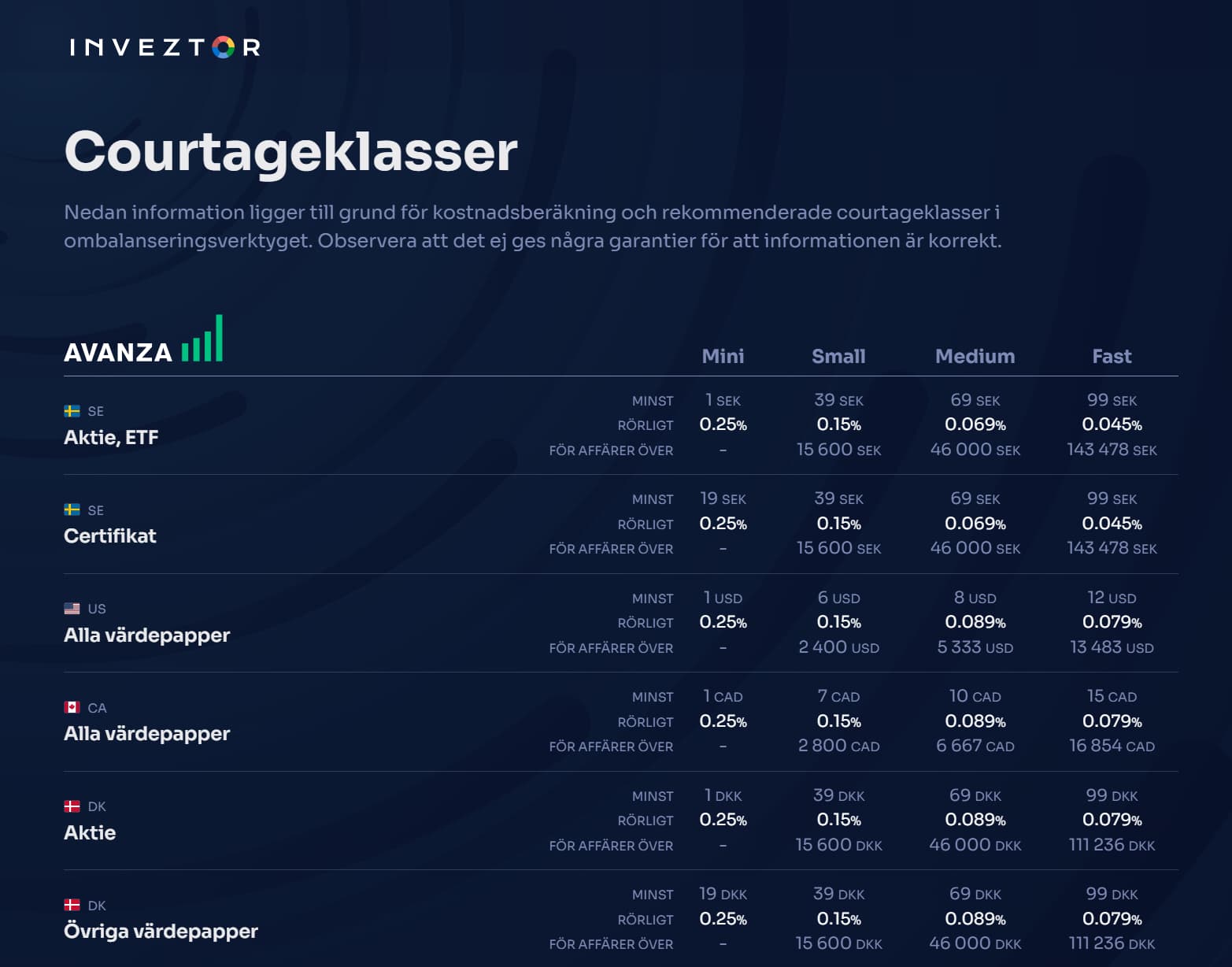Click the Canadian flag icon
Image resolution: width=1232 pixels, height=967 pixels.
(x=72, y=707)
